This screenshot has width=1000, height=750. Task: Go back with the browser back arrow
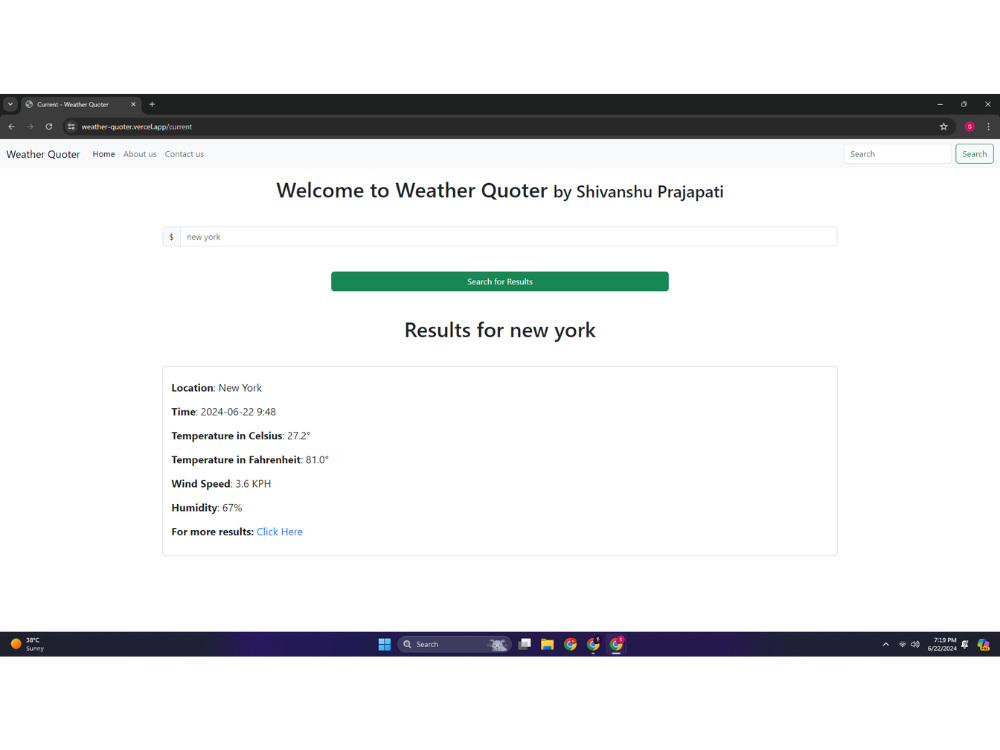coord(11,126)
